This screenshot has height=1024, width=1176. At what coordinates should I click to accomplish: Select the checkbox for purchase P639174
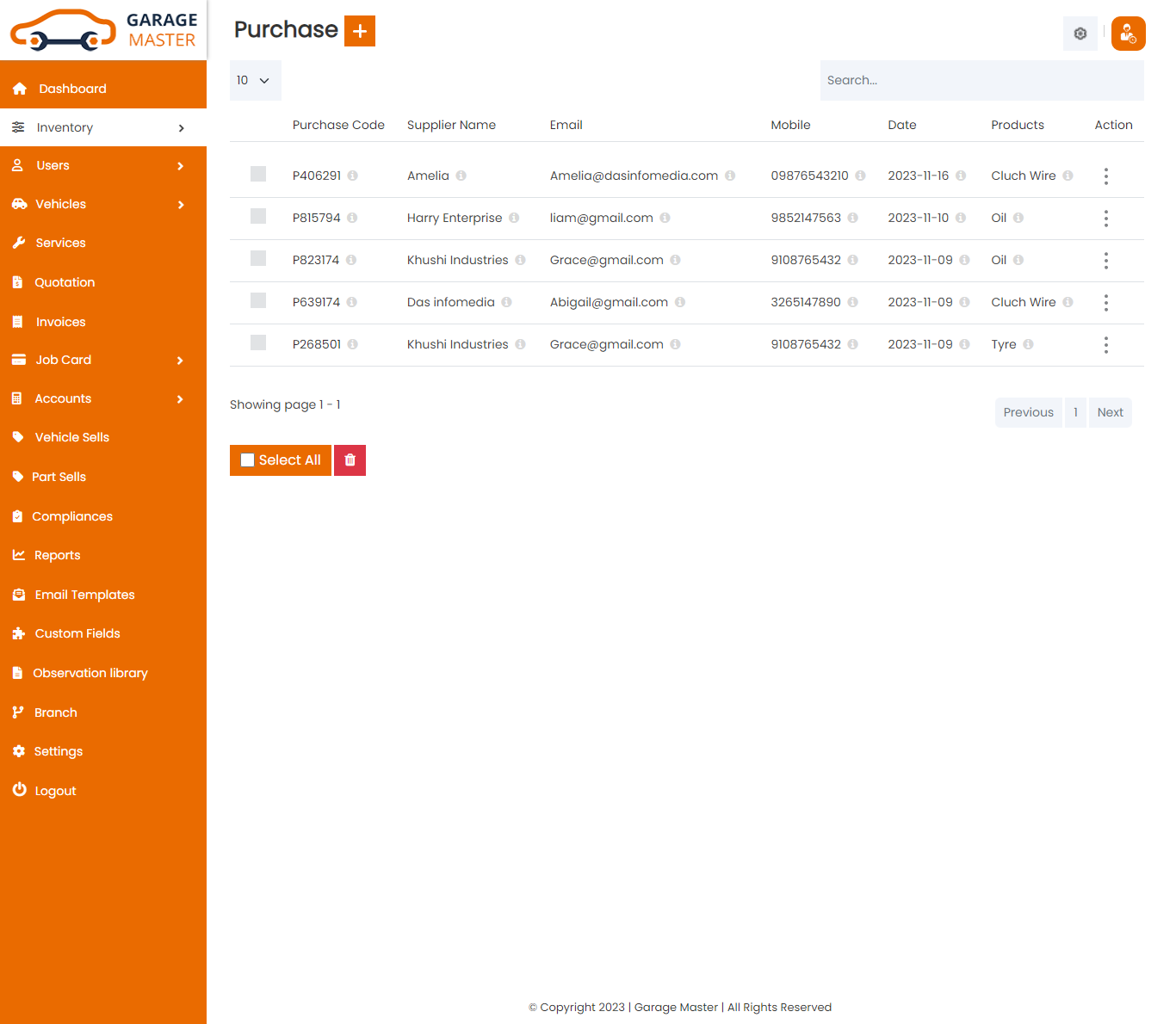point(258,301)
